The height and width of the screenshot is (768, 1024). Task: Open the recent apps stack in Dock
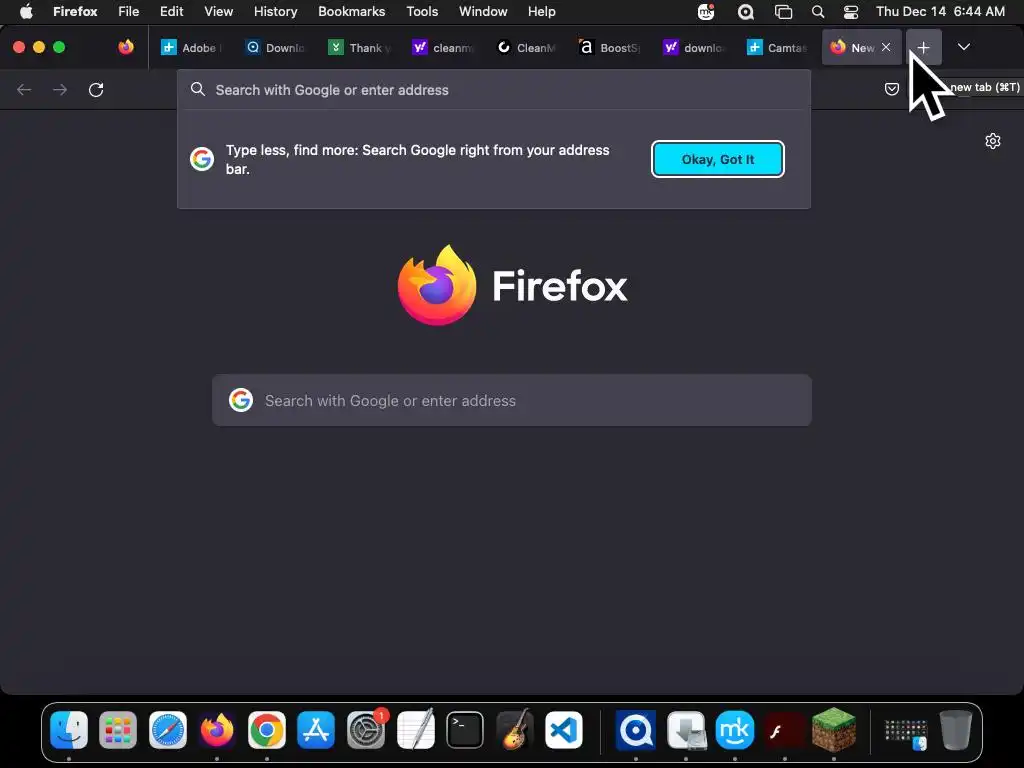coord(906,732)
